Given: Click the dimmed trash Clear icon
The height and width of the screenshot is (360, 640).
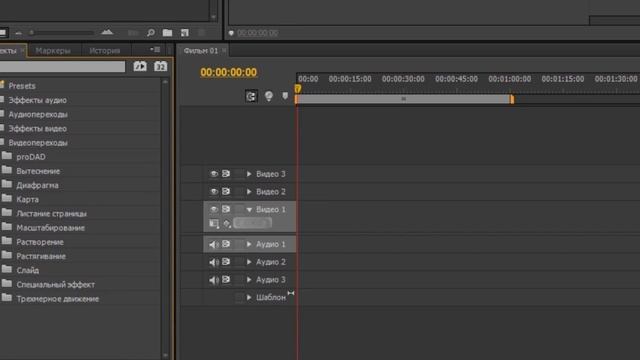Looking at the screenshot, I should point(201,33).
